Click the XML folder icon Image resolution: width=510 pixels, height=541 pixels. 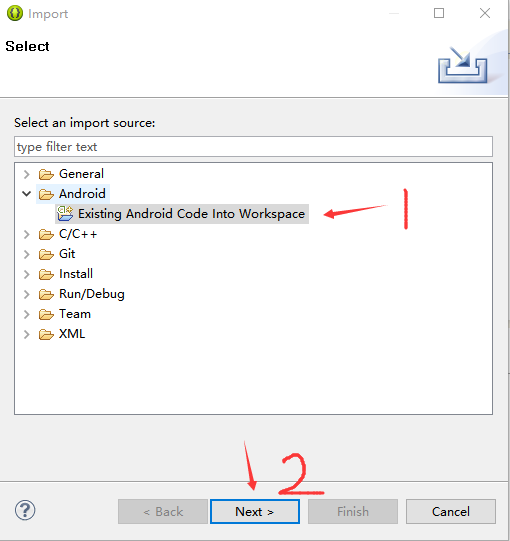[46, 334]
